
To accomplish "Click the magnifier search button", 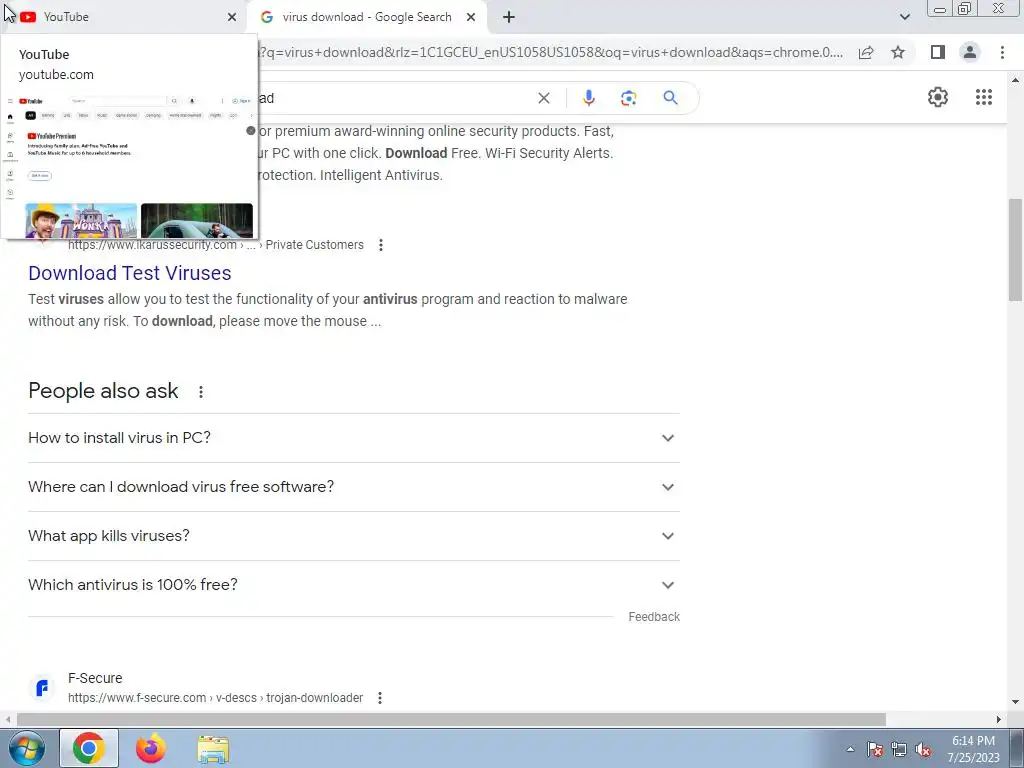I will [x=670, y=98].
